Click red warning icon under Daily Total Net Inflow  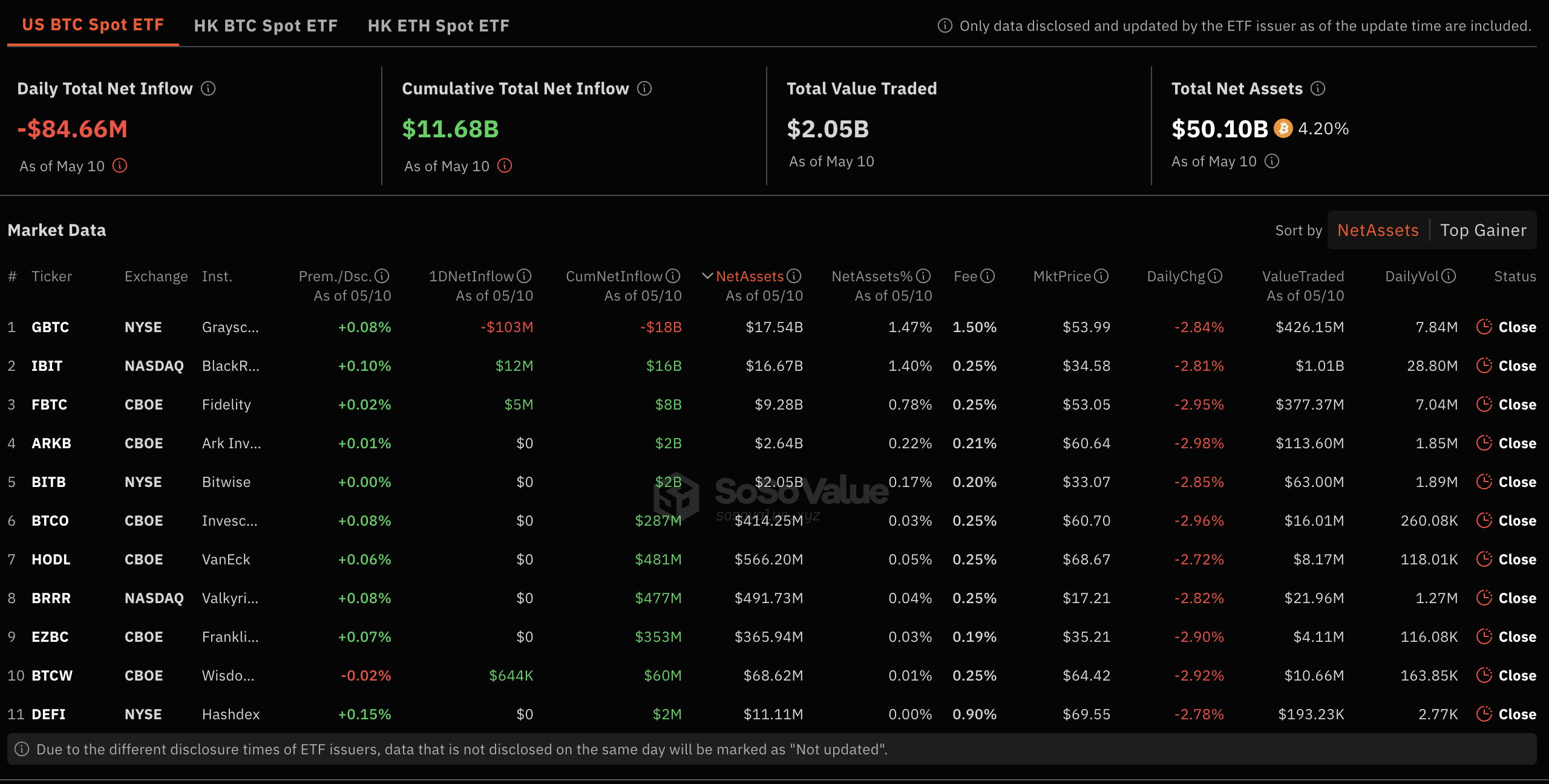pos(120,166)
